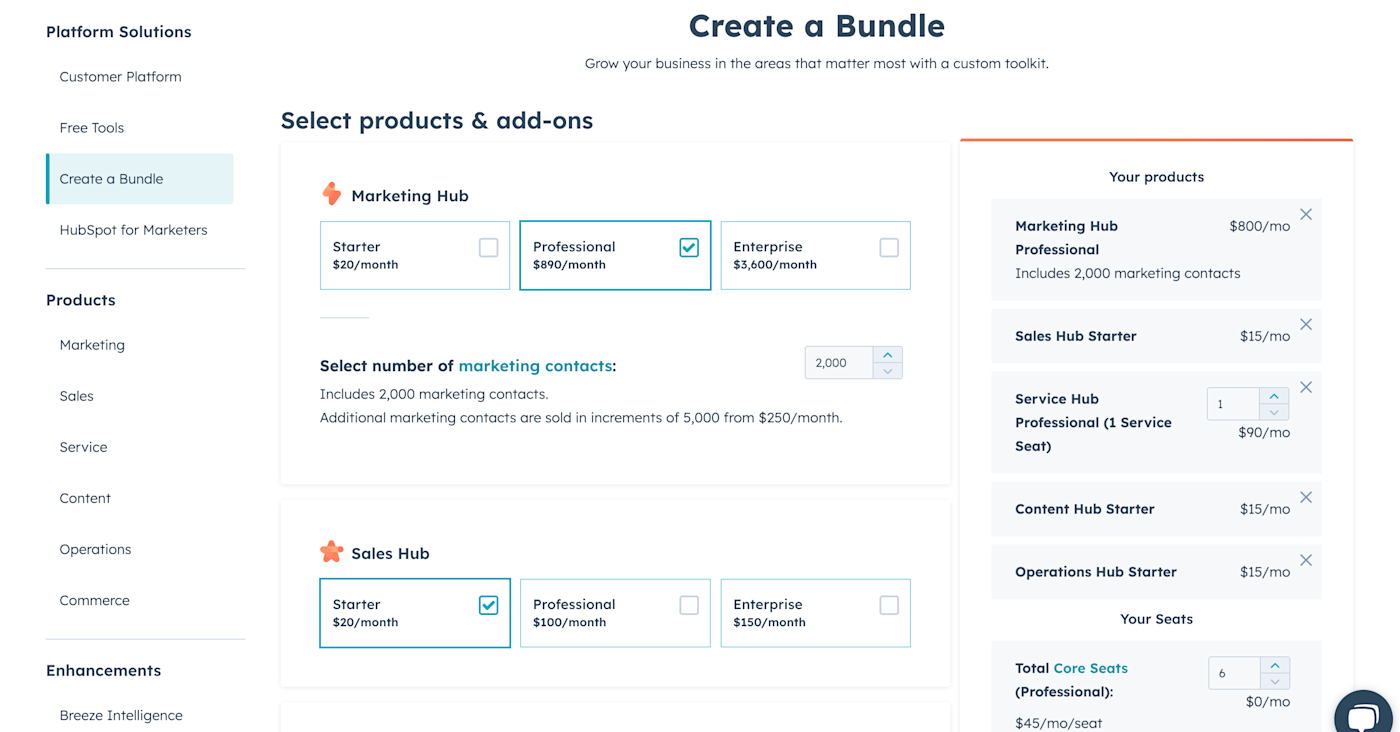Go to Sales under Products
Image resolution: width=1400 pixels, height=732 pixels.
click(x=76, y=396)
